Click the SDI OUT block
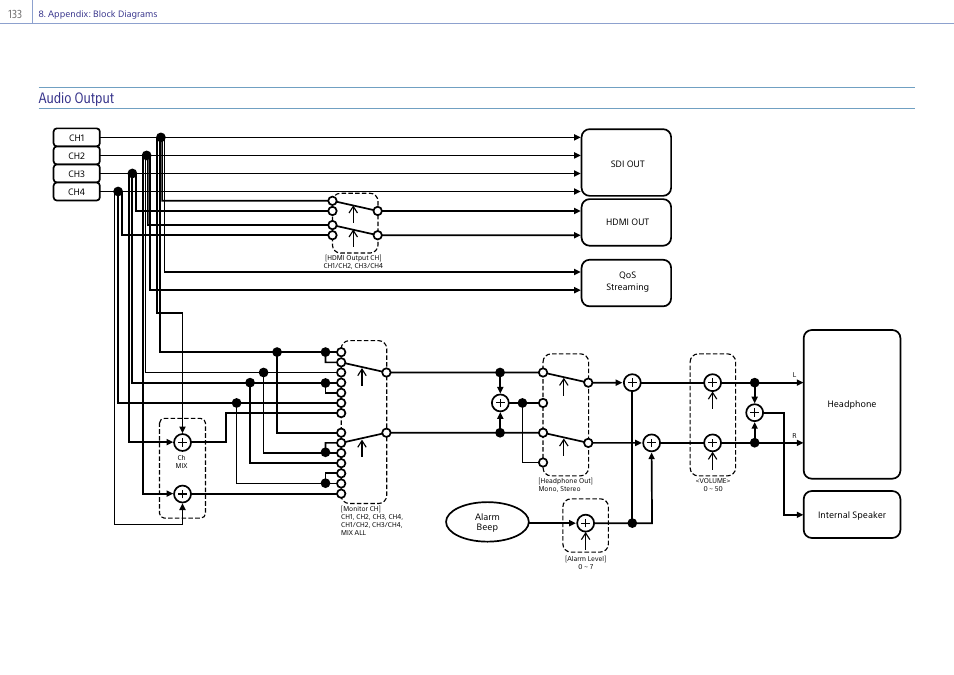Screen dimensions: 954x675 (627, 163)
